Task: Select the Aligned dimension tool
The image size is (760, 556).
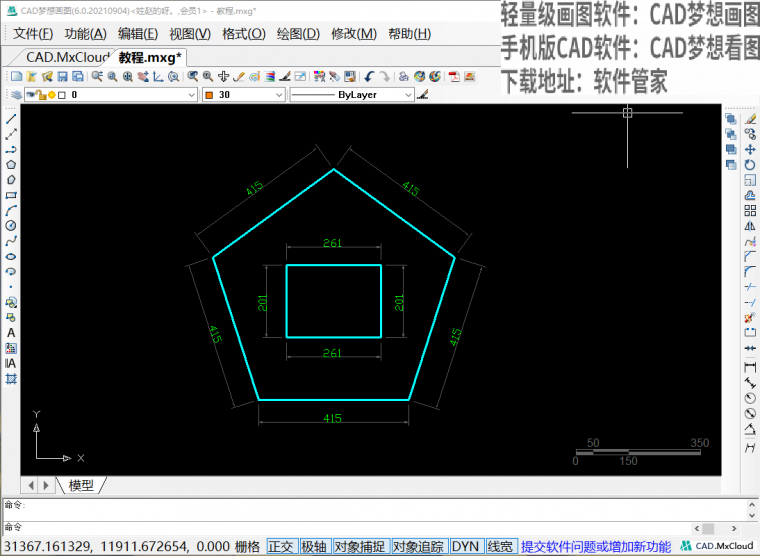Action: coord(750,382)
